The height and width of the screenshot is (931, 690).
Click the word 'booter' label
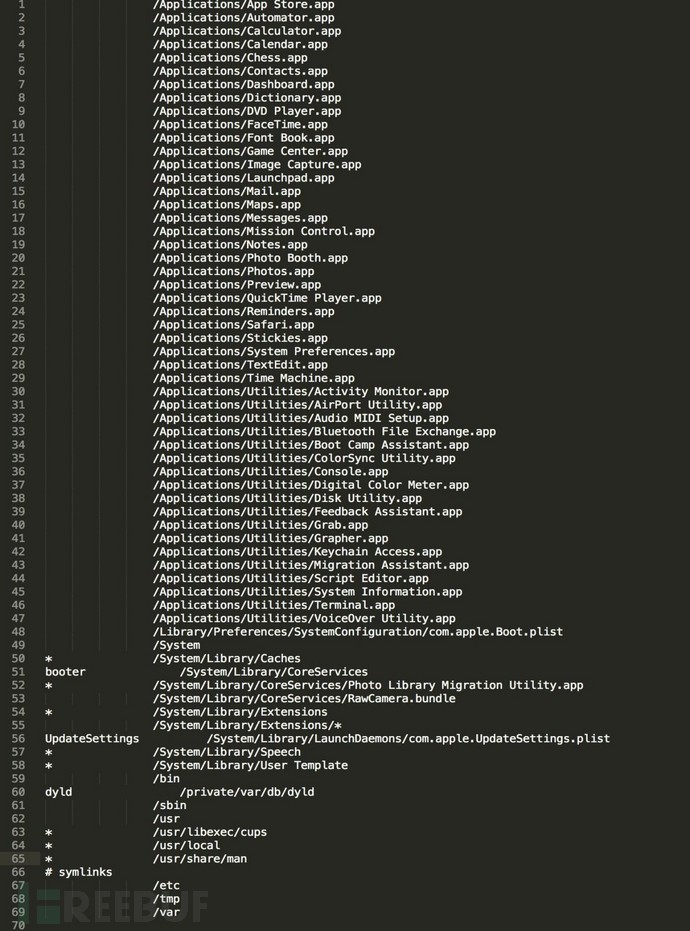coord(65,672)
